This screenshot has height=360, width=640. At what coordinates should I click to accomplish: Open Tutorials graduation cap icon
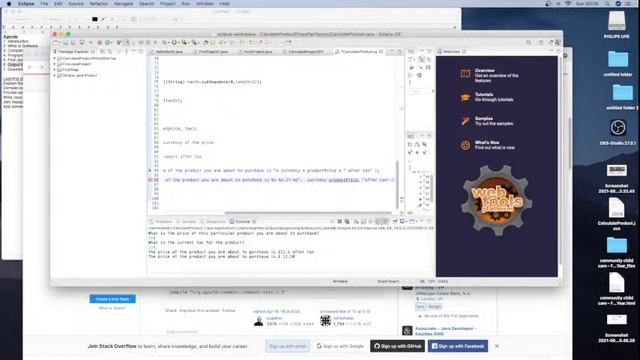point(465,98)
